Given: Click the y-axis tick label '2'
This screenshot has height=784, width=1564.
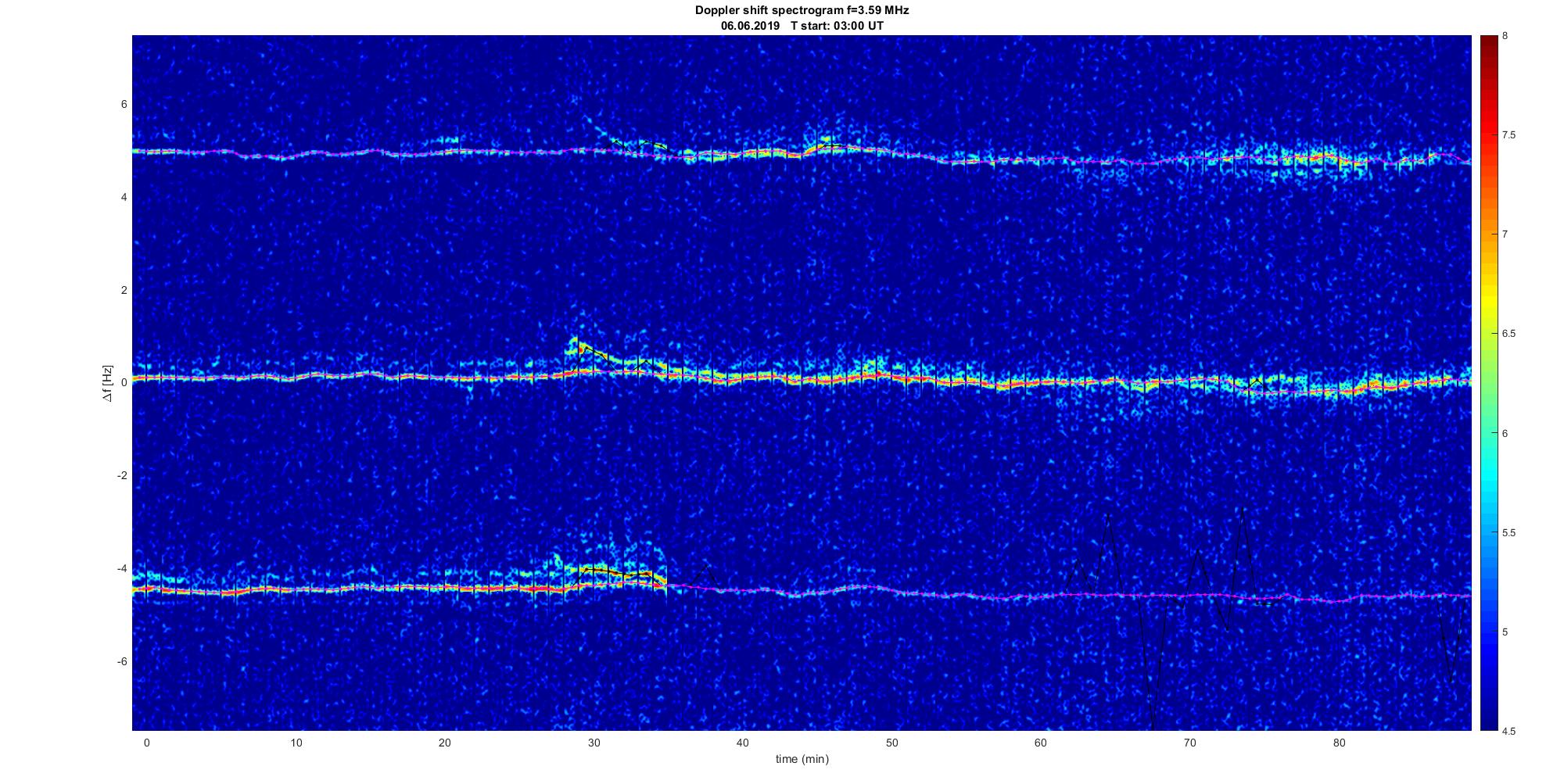Looking at the screenshot, I should [x=124, y=290].
